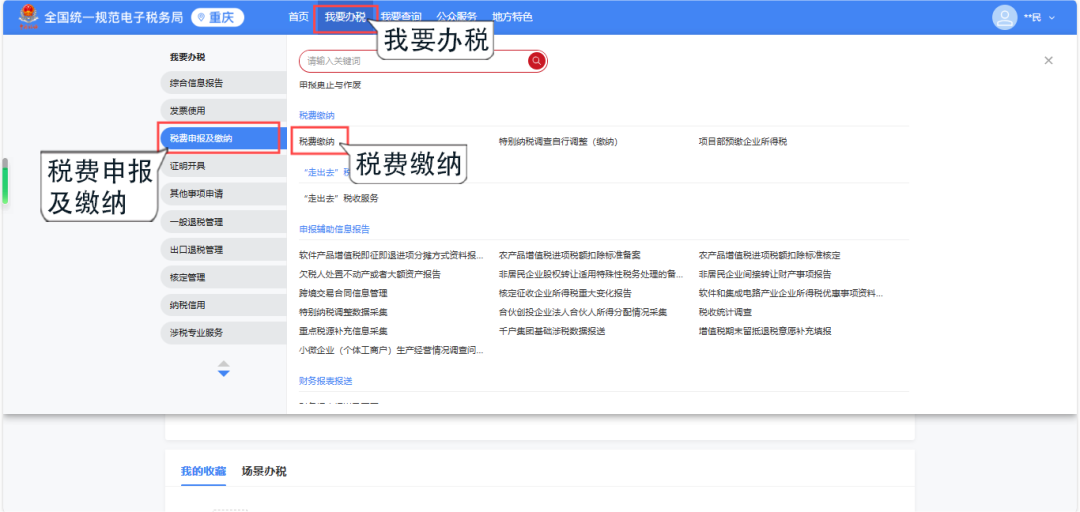Open the 税费缴纳 link

[317, 141]
